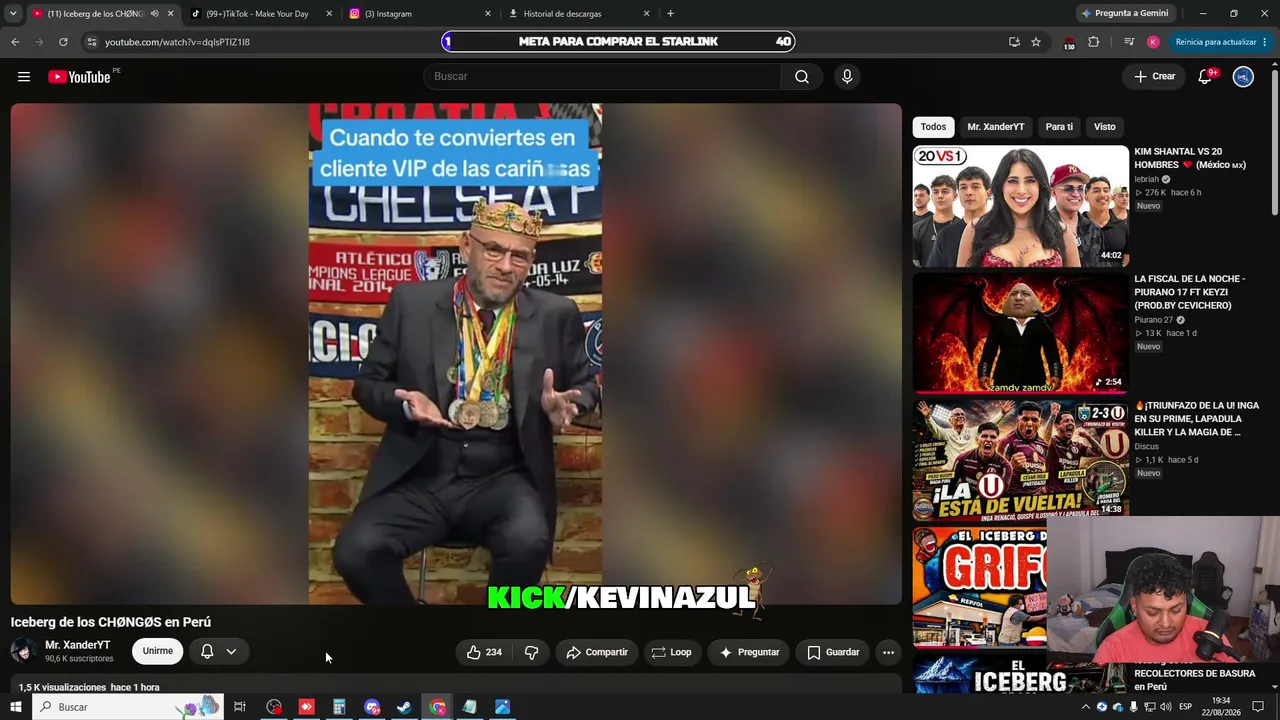Viewport: 1280px width, 720px height.
Task: Close the TikTok tab
Action: tap(329, 14)
